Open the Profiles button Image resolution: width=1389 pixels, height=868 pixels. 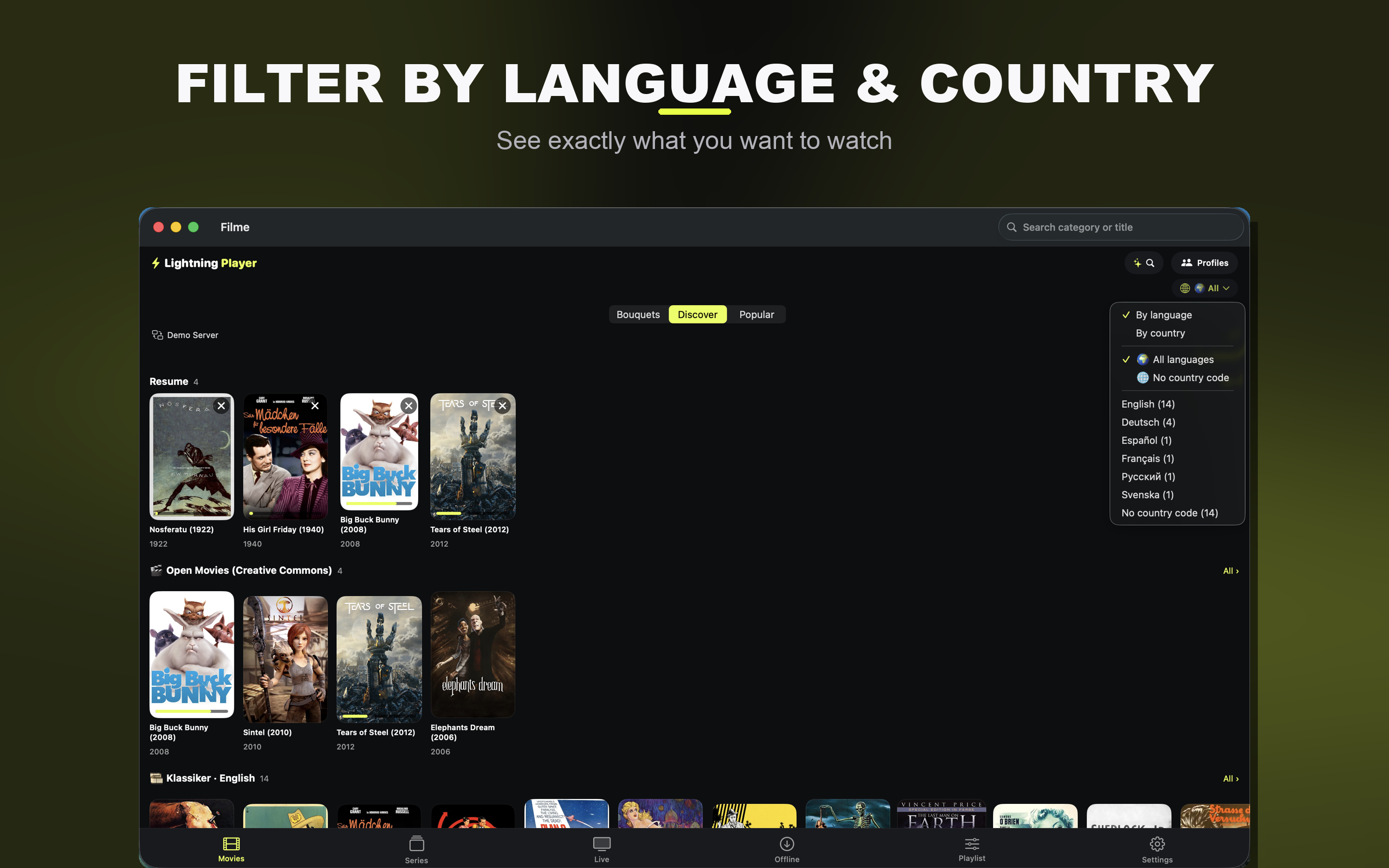click(x=1204, y=263)
